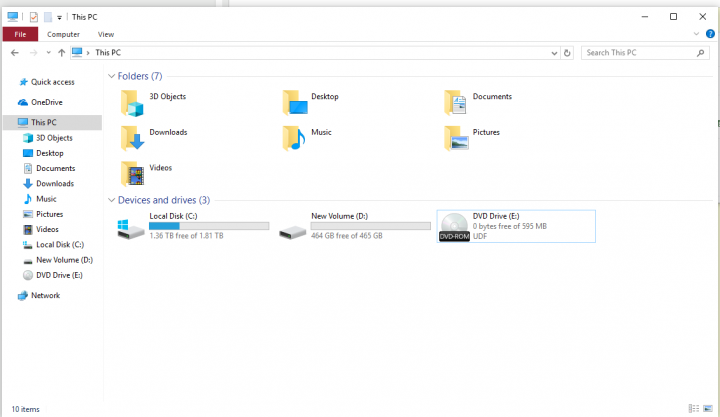This screenshot has height=417, width=720.
Task: Click the '1.36 TB free of 1.81 TB' text
Action: point(186,236)
